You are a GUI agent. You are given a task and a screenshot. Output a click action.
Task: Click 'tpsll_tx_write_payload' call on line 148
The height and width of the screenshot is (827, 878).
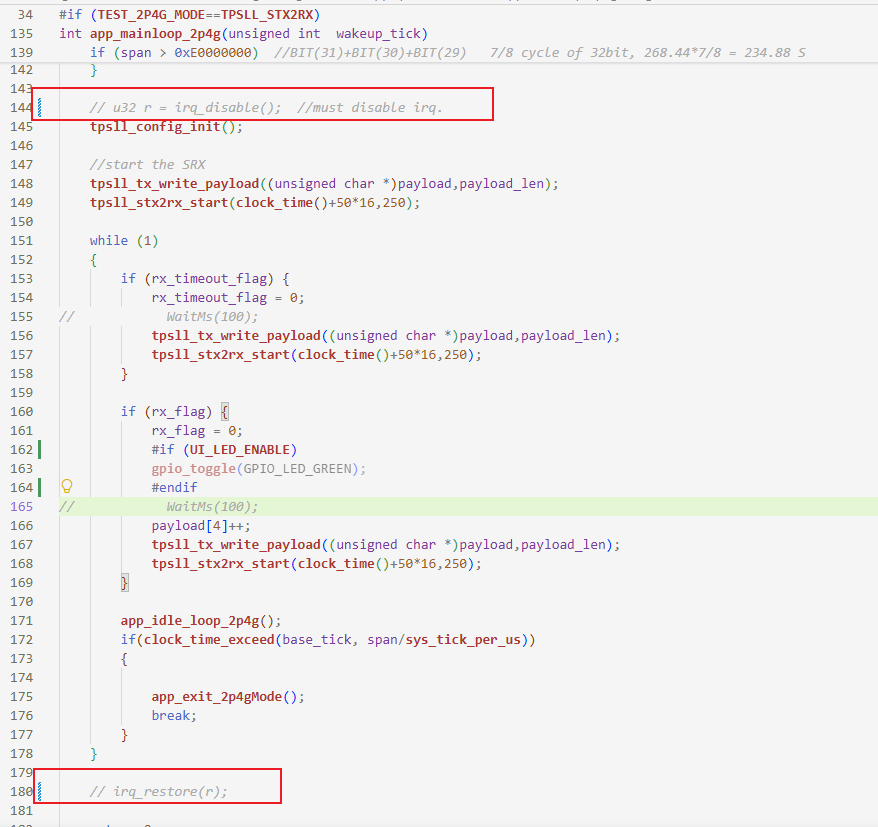pos(324,184)
